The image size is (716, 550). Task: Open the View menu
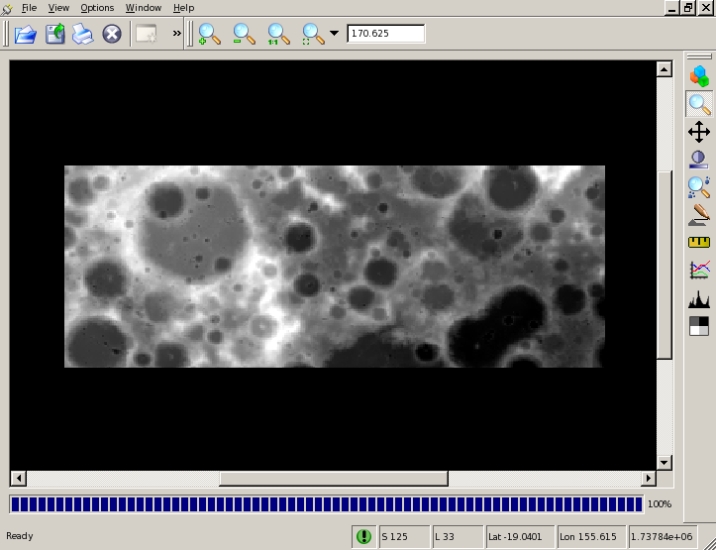[x=59, y=8]
